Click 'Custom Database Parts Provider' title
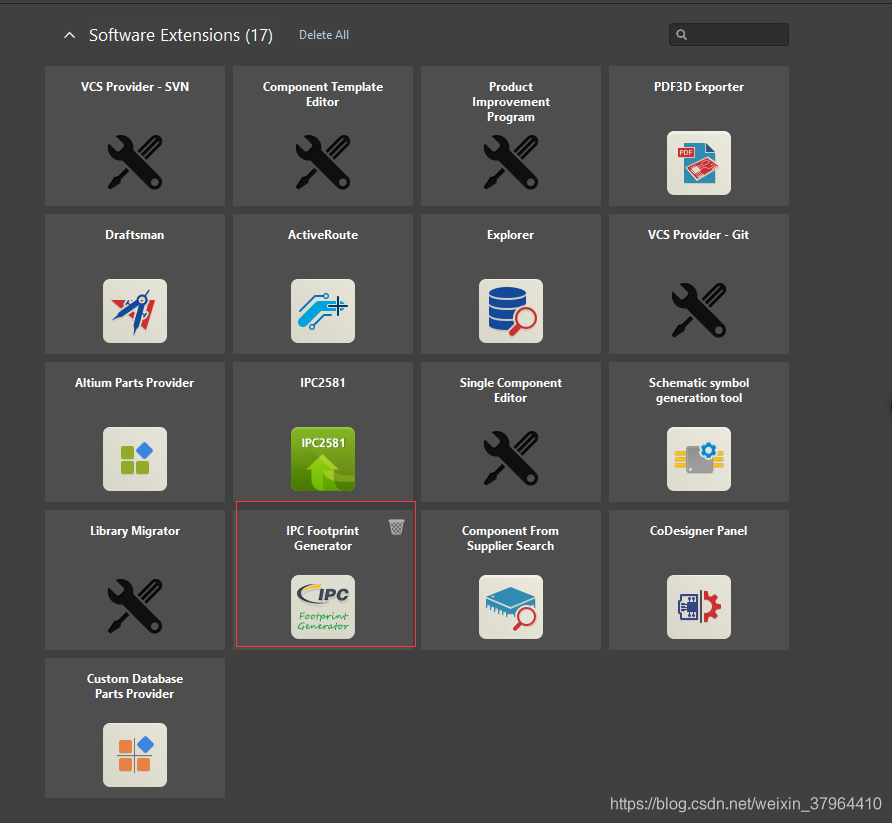The width and height of the screenshot is (892, 823). 135,686
